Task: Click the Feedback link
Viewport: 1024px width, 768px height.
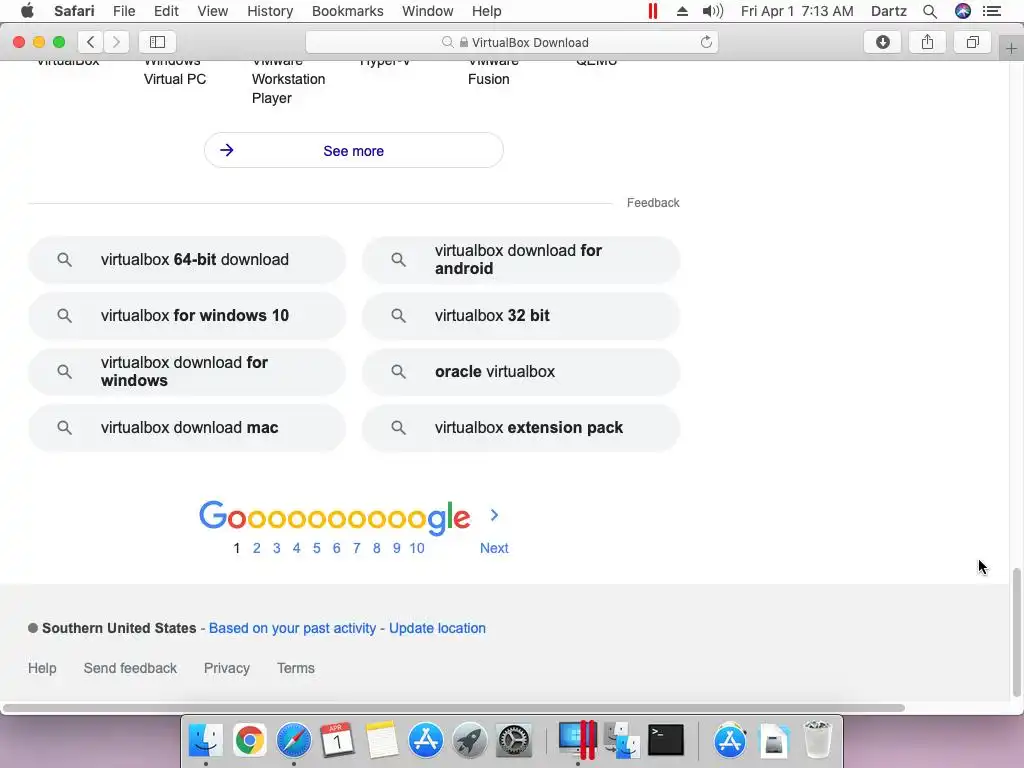Action: [x=653, y=203]
